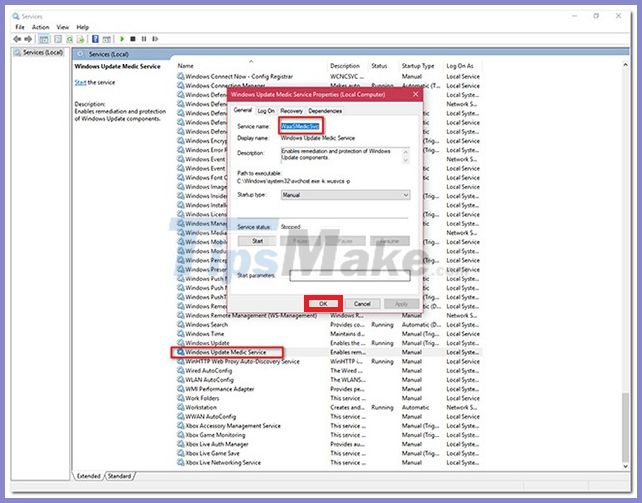Screen dimensions: 642x503
Task: Click the Export List toolbar icon
Action: click(81, 39)
